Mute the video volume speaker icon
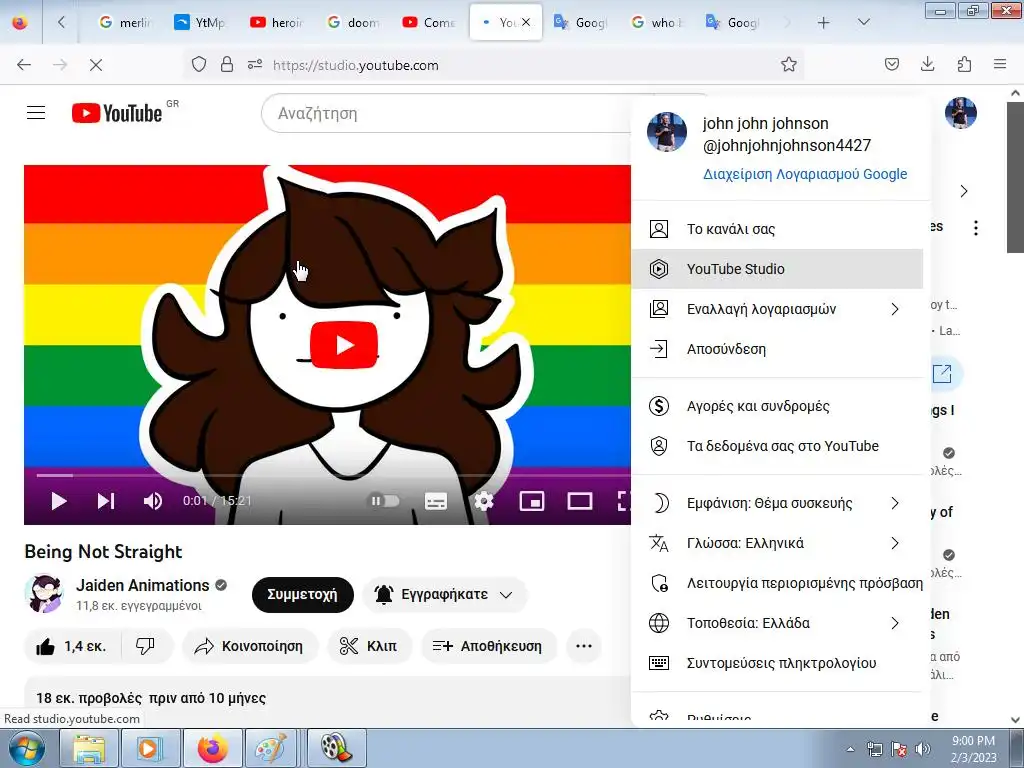Image resolution: width=1024 pixels, height=768 pixels. (152, 501)
